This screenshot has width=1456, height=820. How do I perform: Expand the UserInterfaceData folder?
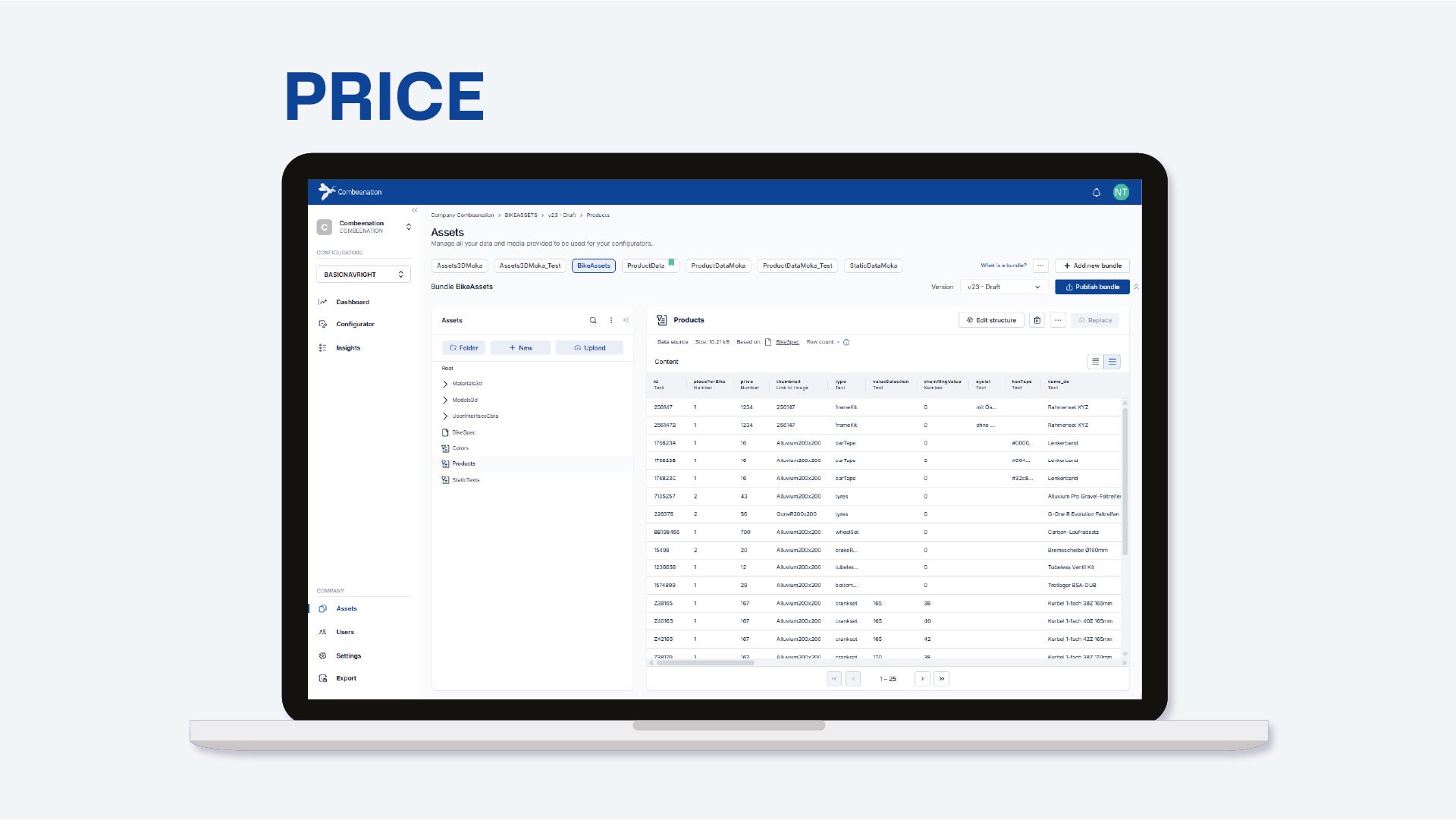[445, 416]
